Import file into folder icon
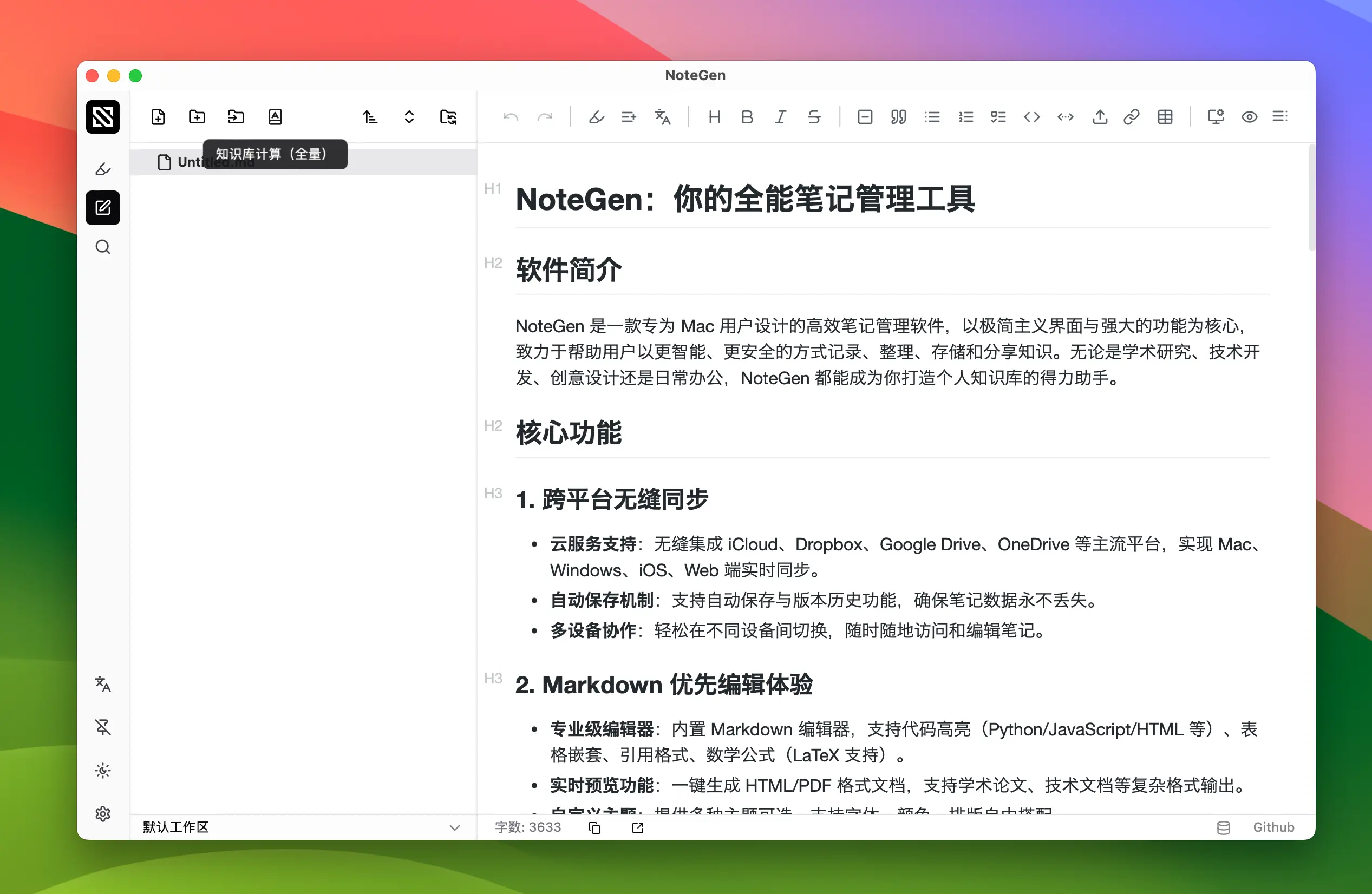The width and height of the screenshot is (1372, 894). pyautogui.click(x=236, y=117)
